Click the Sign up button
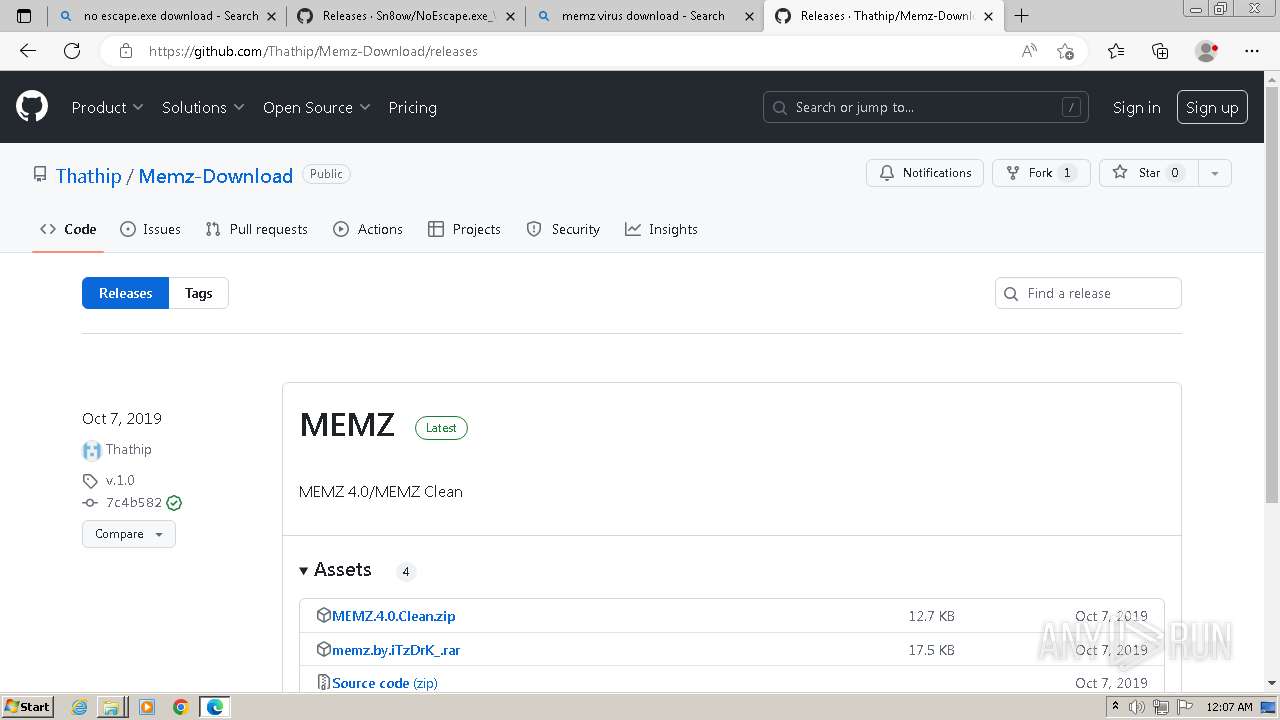Viewport: 1280px width, 720px height. click(1212, 107)
